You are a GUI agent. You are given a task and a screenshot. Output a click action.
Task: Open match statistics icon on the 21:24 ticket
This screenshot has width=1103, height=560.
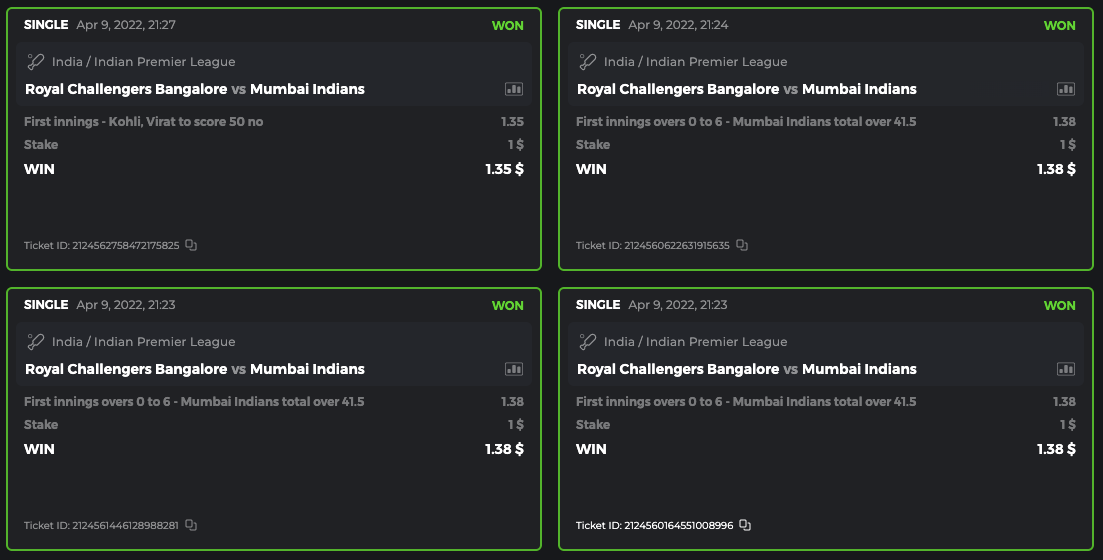[x=1066, y=89]
